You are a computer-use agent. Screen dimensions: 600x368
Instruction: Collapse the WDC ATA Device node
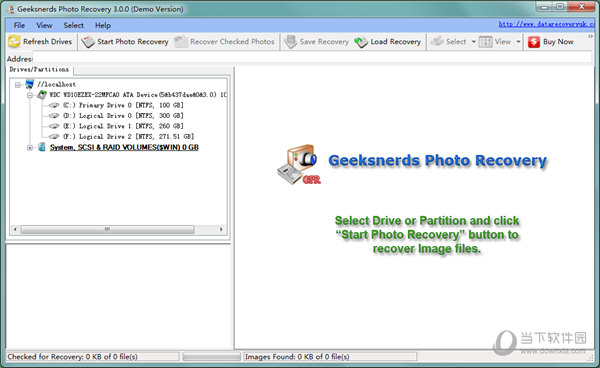pyautogui.click(x=30, y=95)
